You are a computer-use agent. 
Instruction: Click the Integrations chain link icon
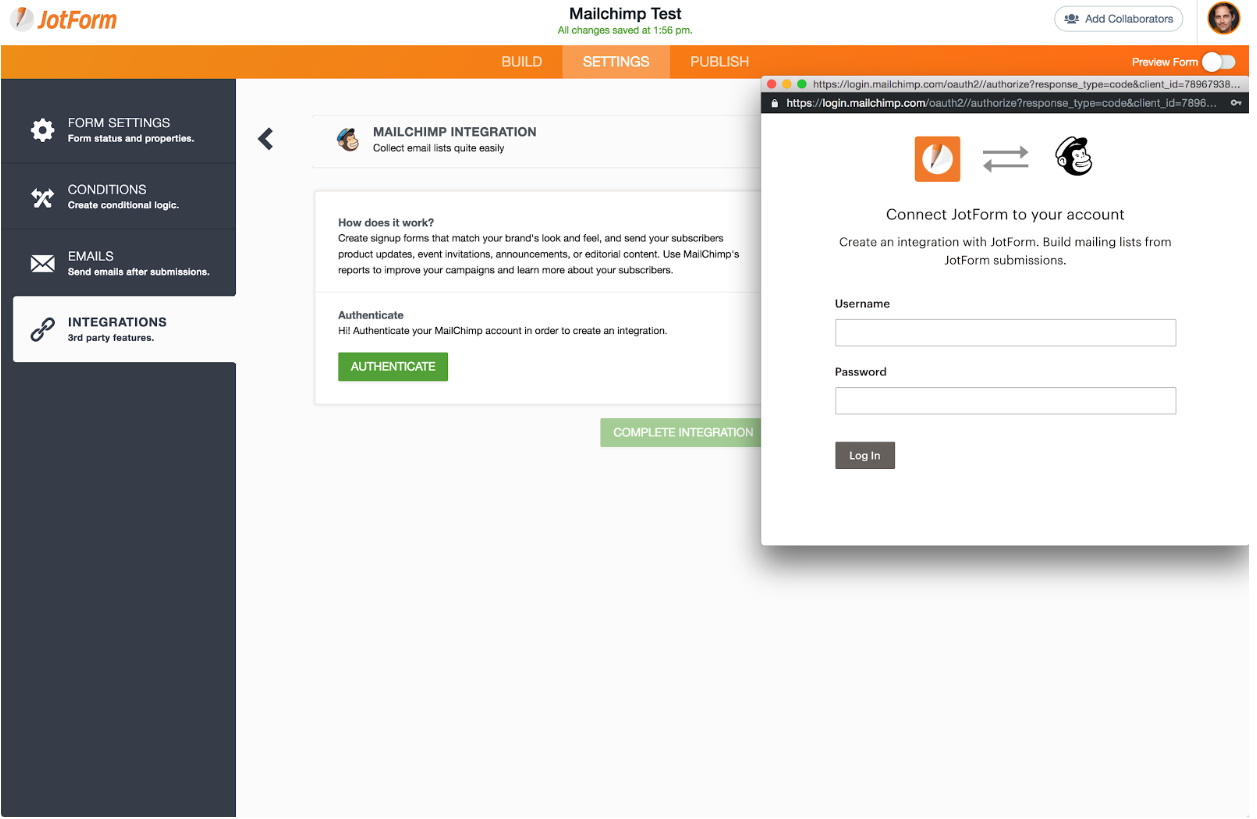point(42,329)
